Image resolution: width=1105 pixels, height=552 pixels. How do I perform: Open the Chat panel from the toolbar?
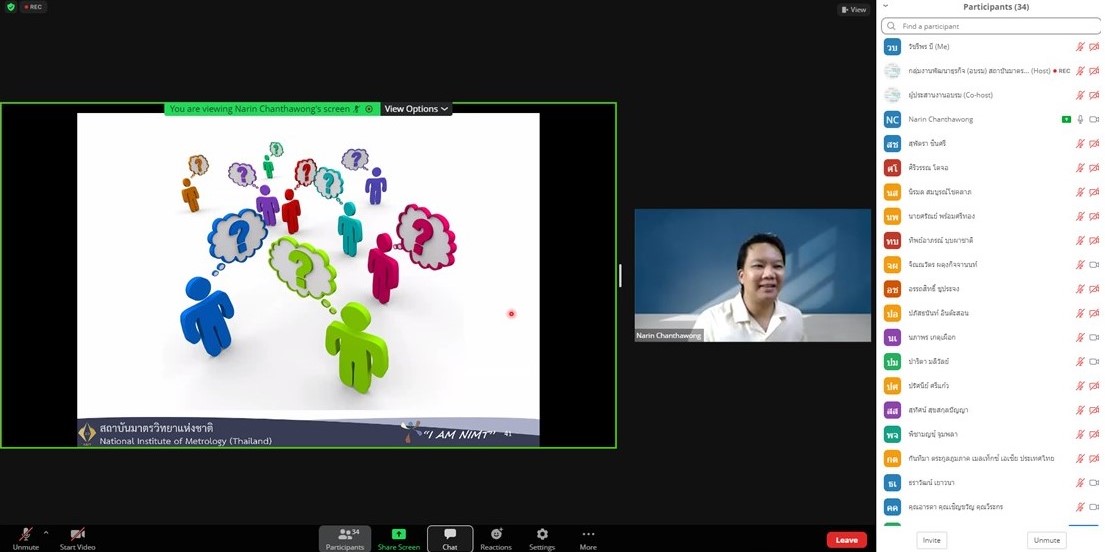(450, 538)
